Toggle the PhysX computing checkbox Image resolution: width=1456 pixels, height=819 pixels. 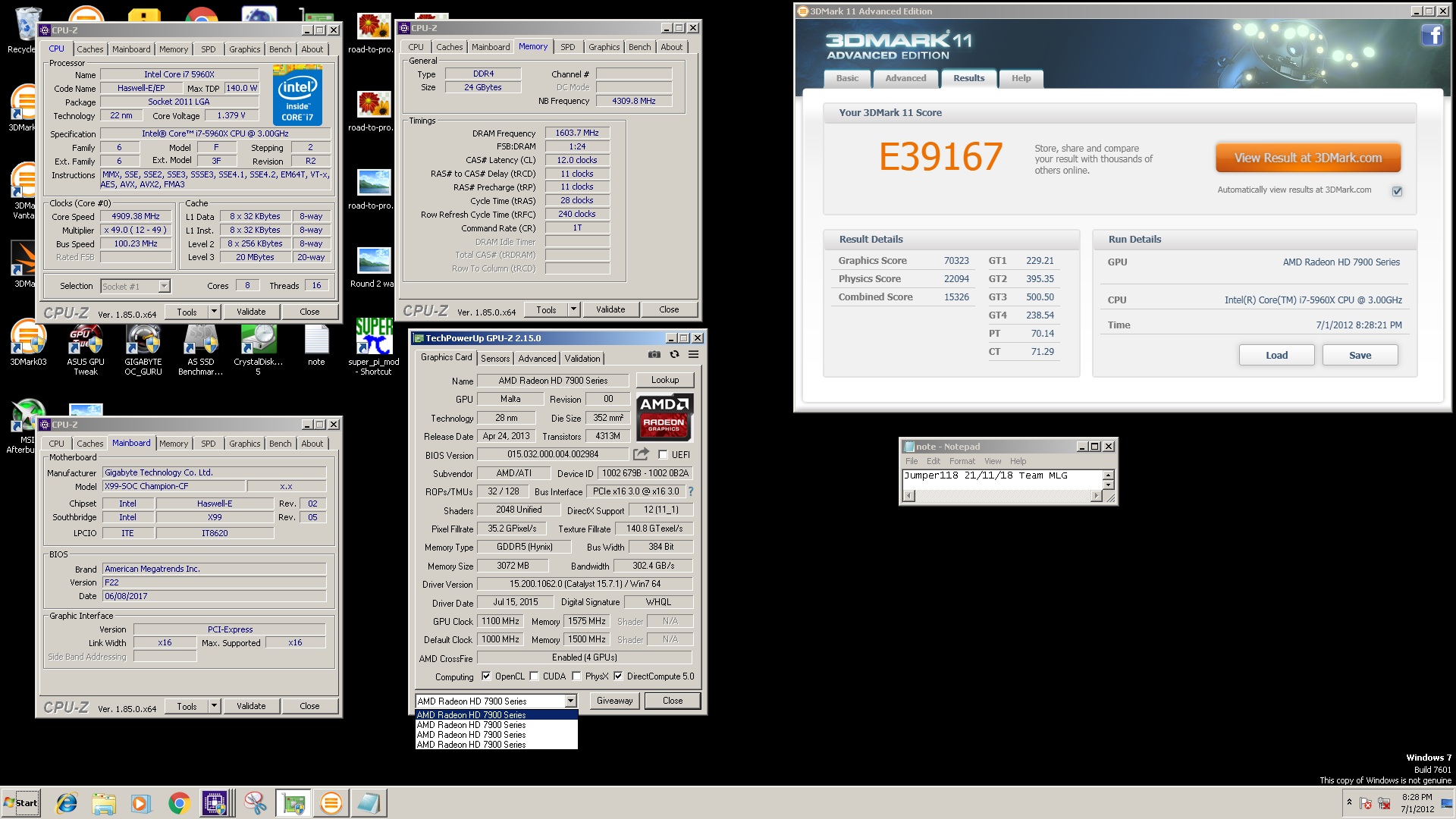[576, 676]
